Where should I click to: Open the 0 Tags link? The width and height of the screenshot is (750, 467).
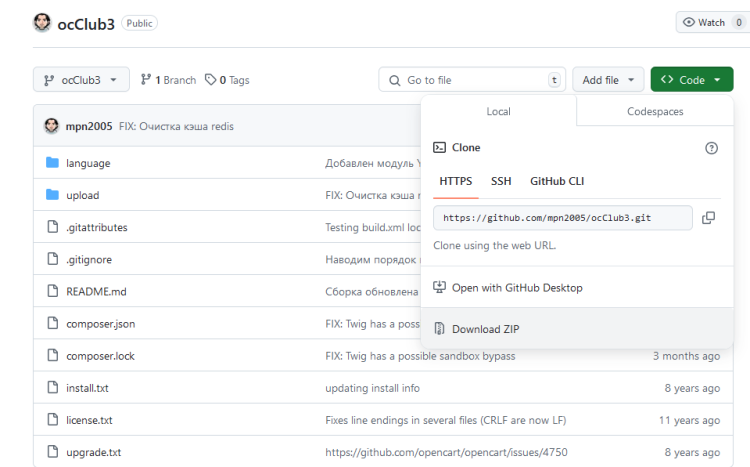pos(227,80)
